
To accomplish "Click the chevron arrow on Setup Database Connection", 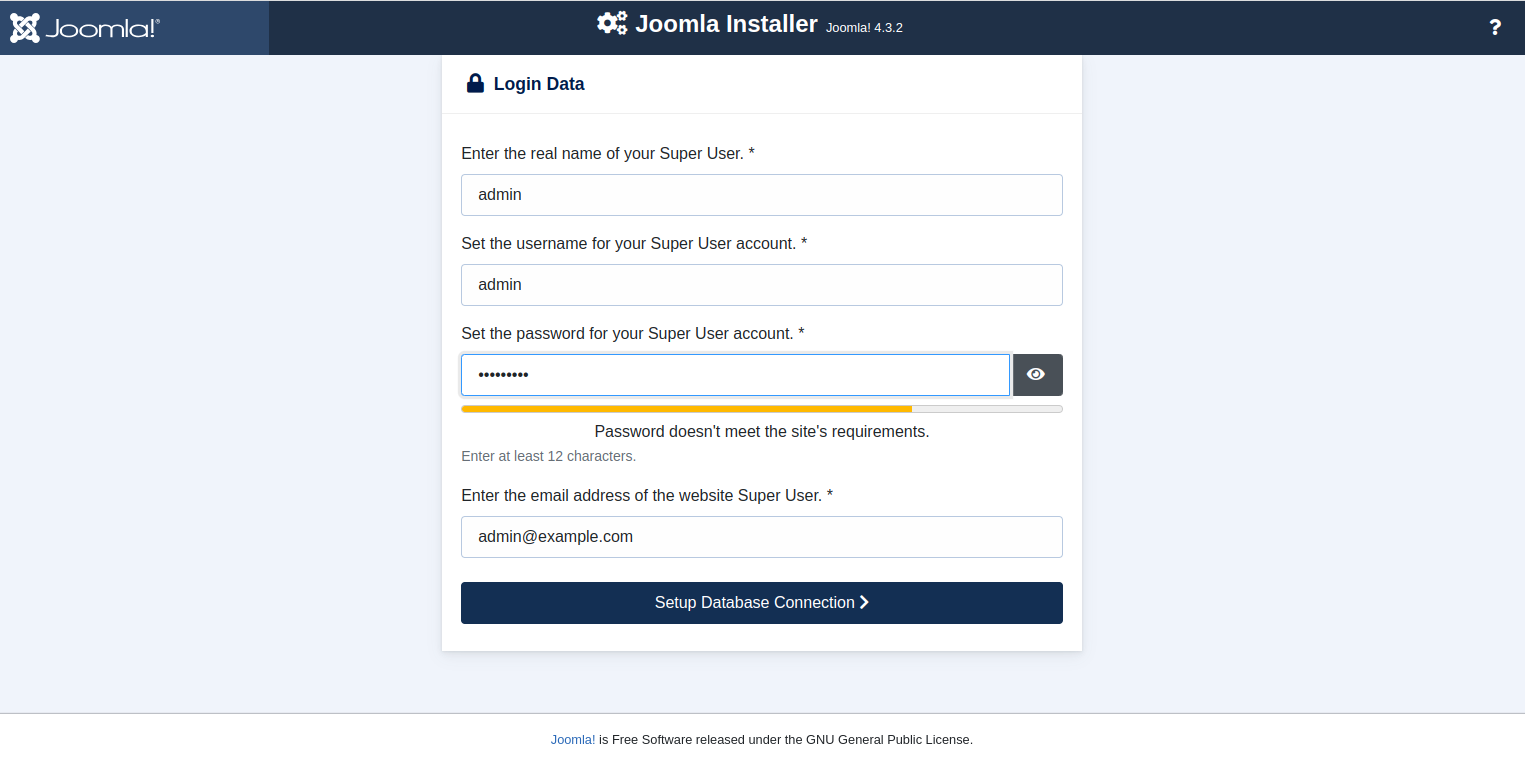I will 864,603.
